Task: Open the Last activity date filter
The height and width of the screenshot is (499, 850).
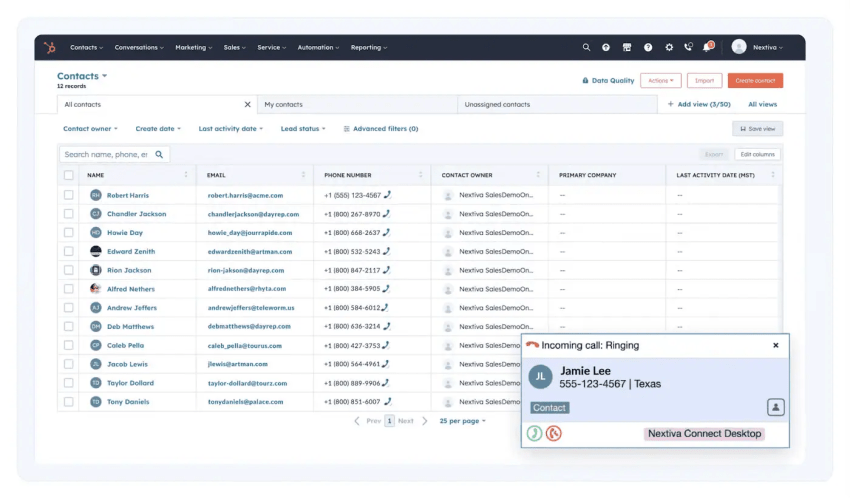Action: 230,129
